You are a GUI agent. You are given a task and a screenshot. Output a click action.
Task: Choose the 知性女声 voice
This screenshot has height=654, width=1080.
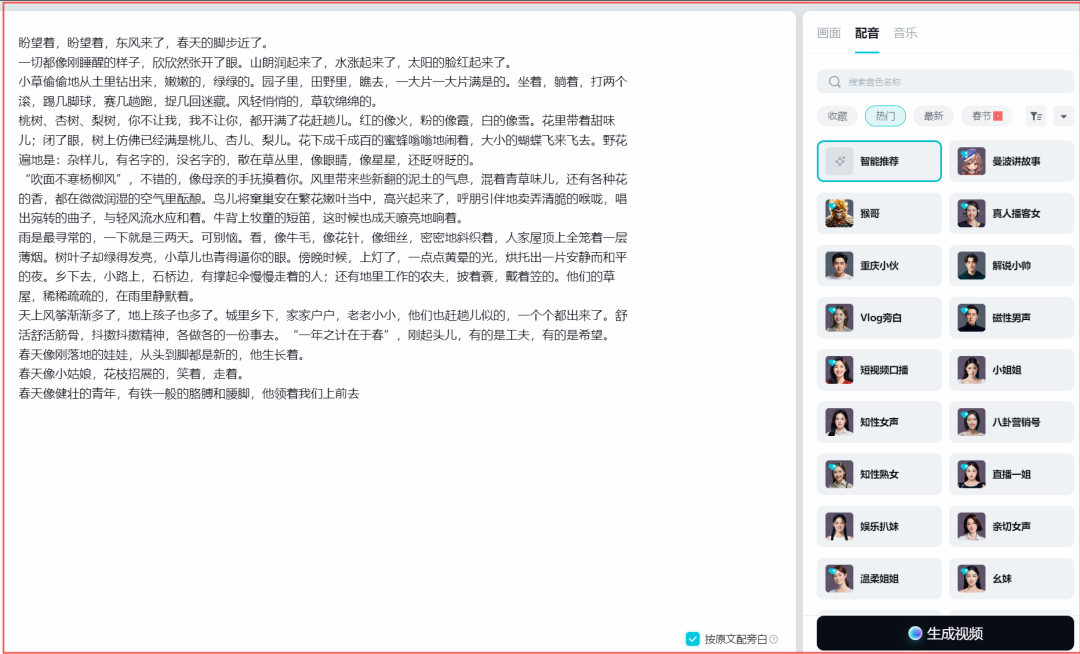coord(879,422)
